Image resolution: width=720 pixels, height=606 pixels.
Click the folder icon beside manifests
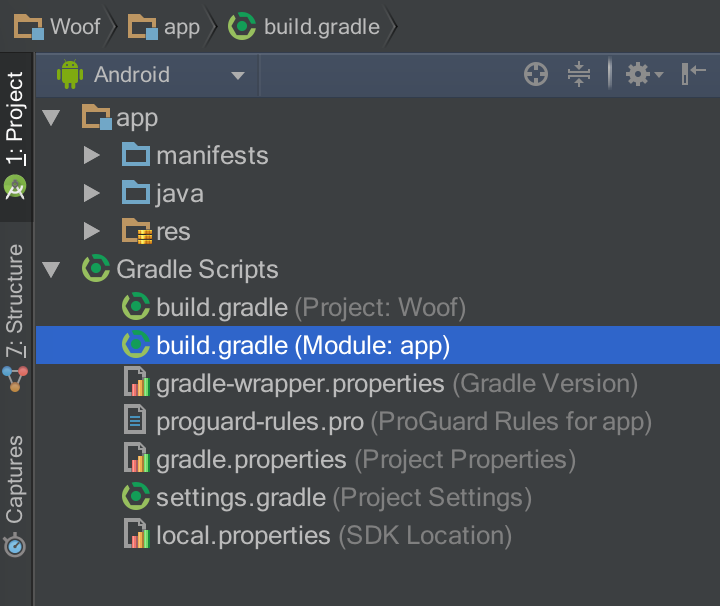(136, 154)
